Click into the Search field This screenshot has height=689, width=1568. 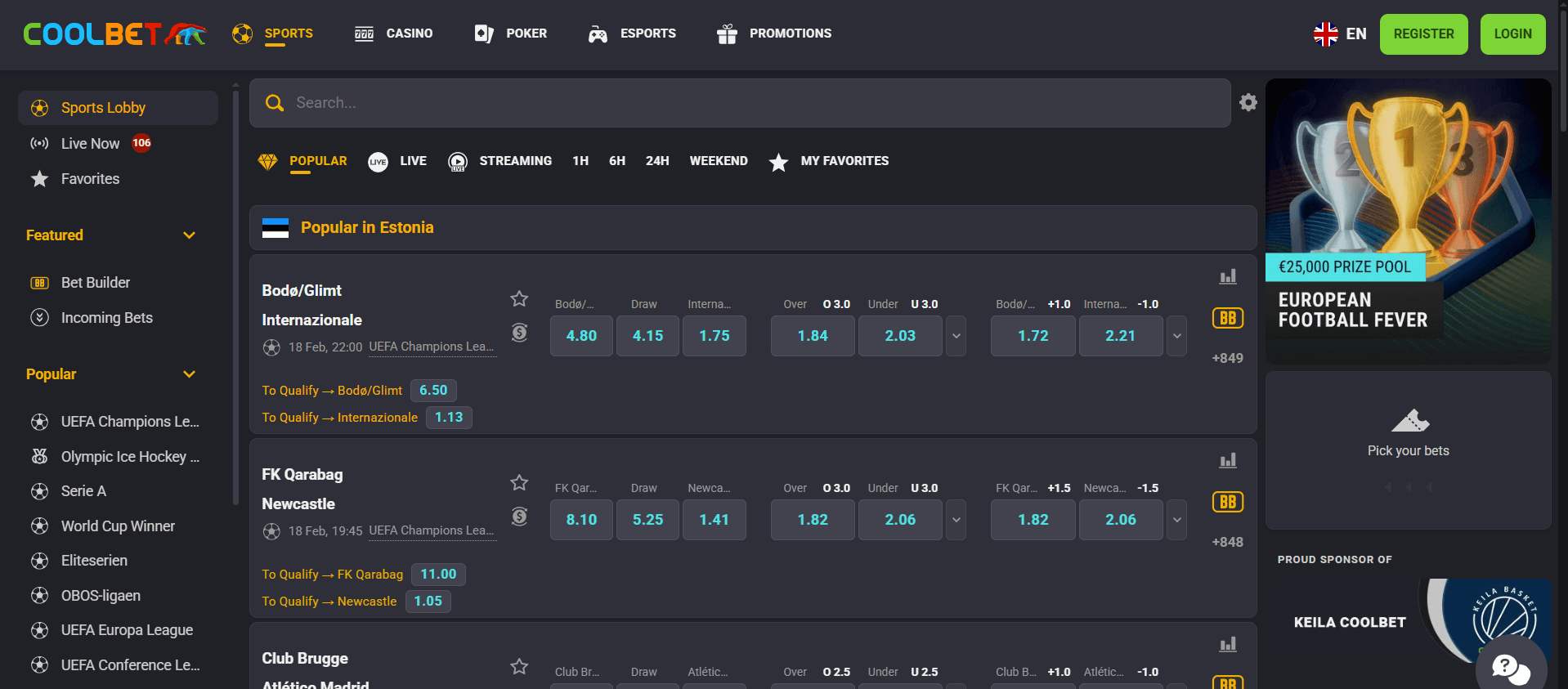(740, 103)
